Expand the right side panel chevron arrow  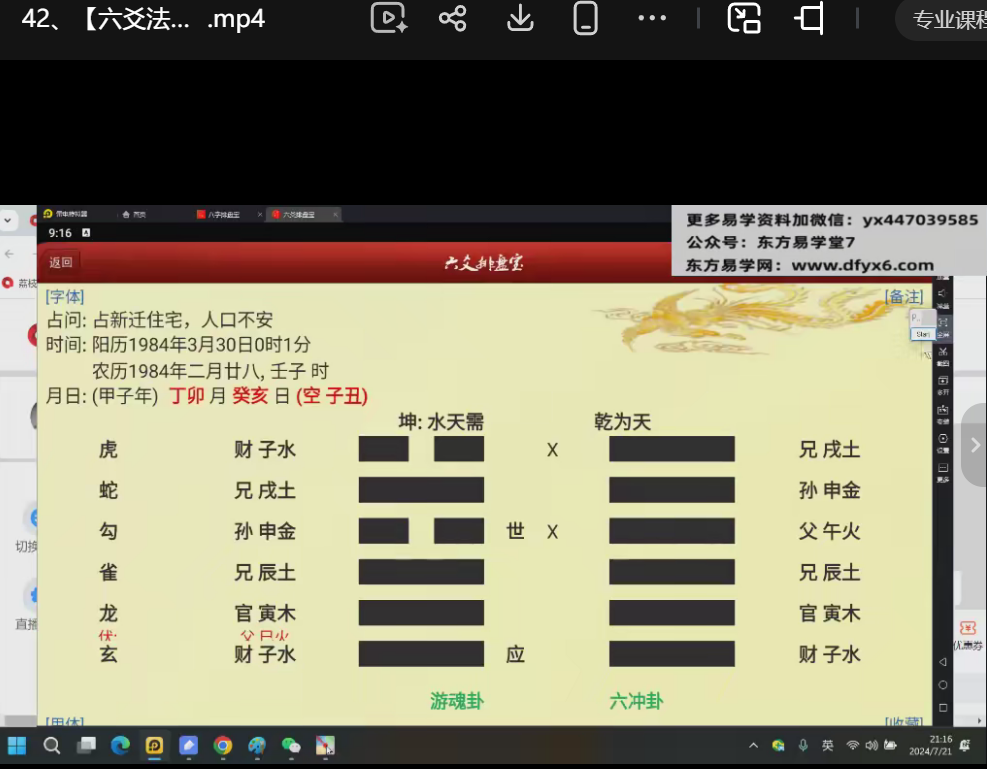point(975,445)
